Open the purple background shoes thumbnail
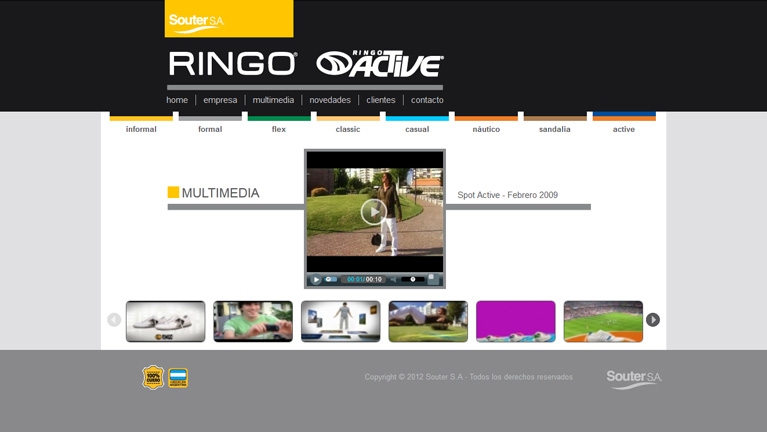Screen dimensions: 767x432 [x=516, y=321]
